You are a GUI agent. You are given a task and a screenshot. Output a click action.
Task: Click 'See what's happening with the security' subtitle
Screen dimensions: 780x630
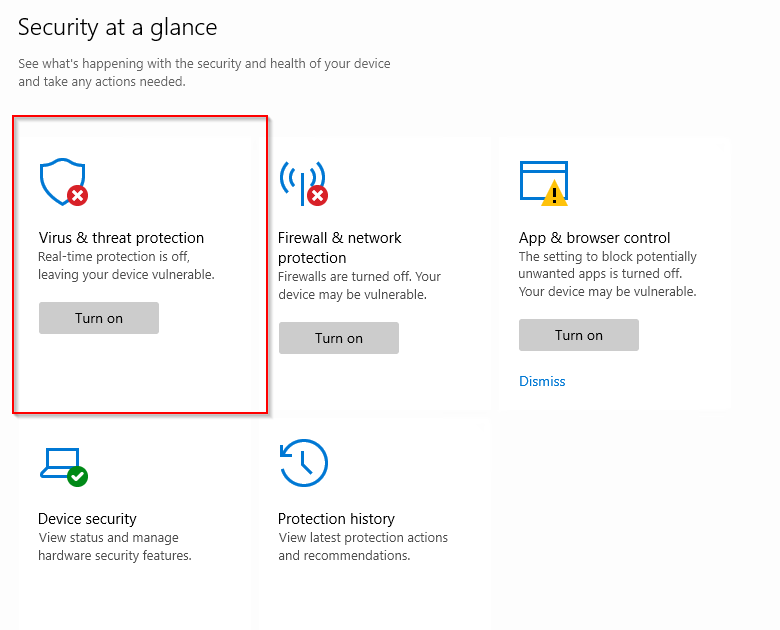204,73
